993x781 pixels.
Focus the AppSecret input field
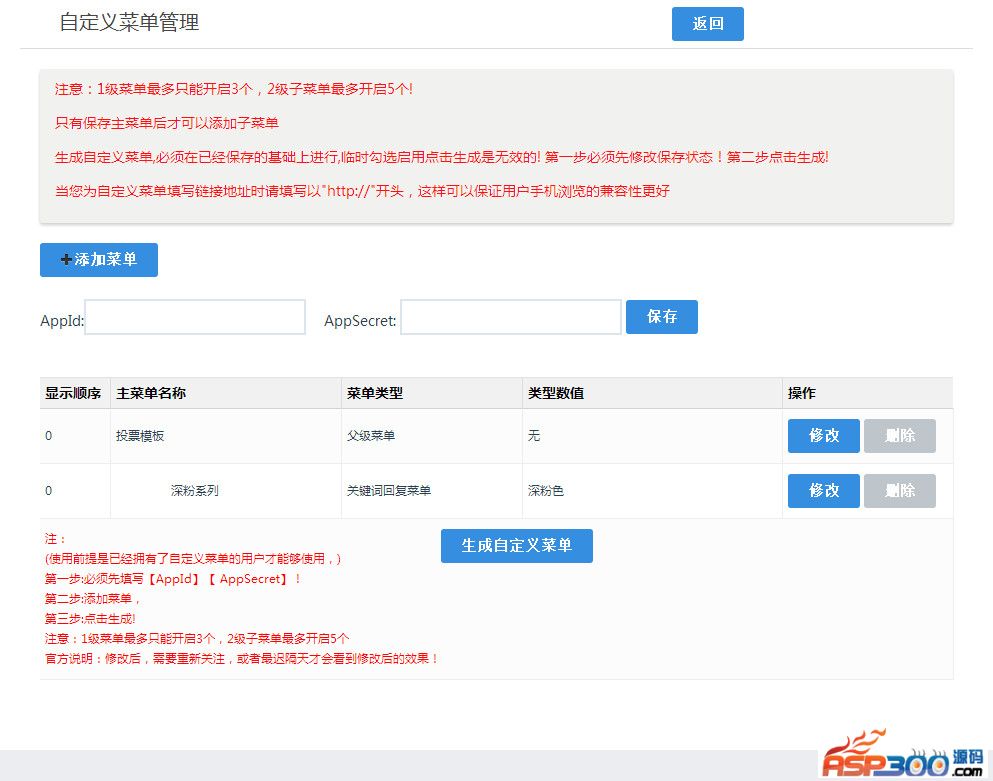[510, 317]
